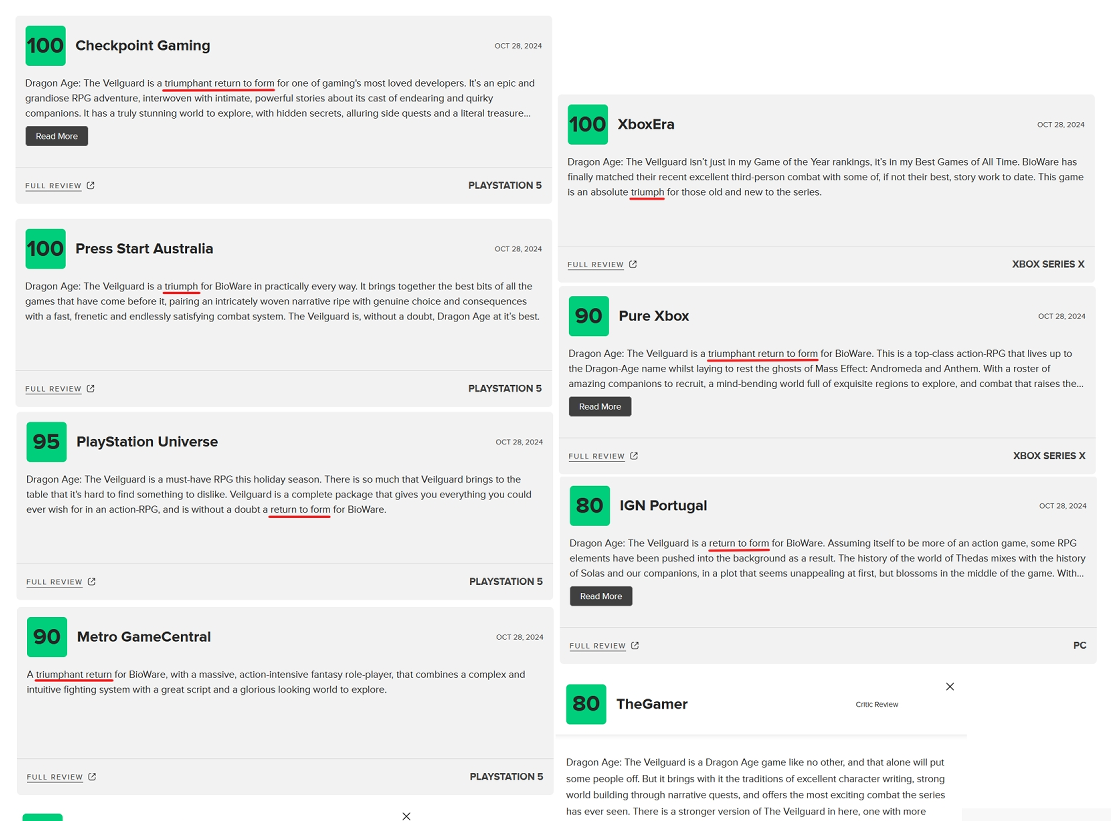Click the Pure Xbox publication name
This screenshot has height=821, width=1112.
tap(654, 316)
